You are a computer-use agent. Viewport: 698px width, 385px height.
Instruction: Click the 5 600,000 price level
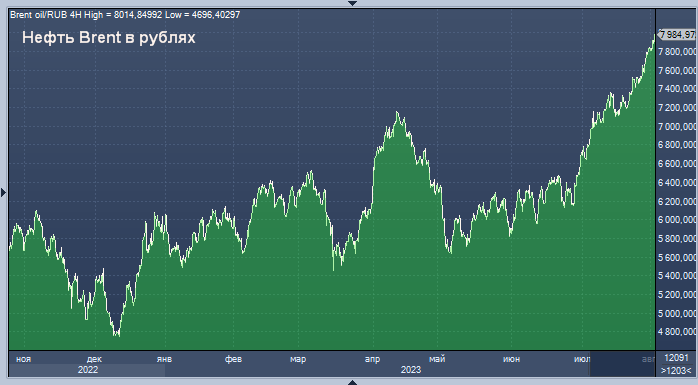(x=677, y=258)
